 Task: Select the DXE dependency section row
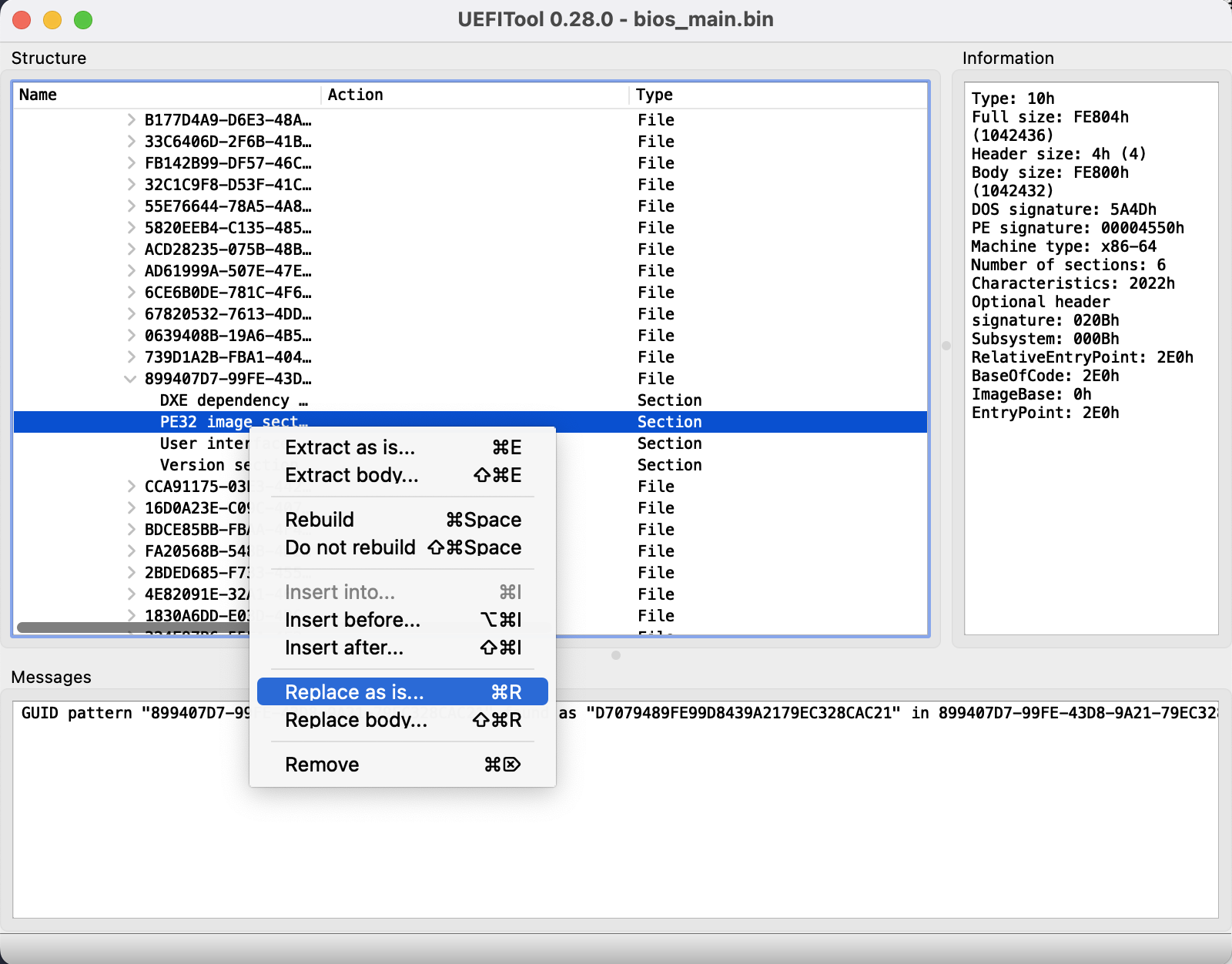(470, 400)
